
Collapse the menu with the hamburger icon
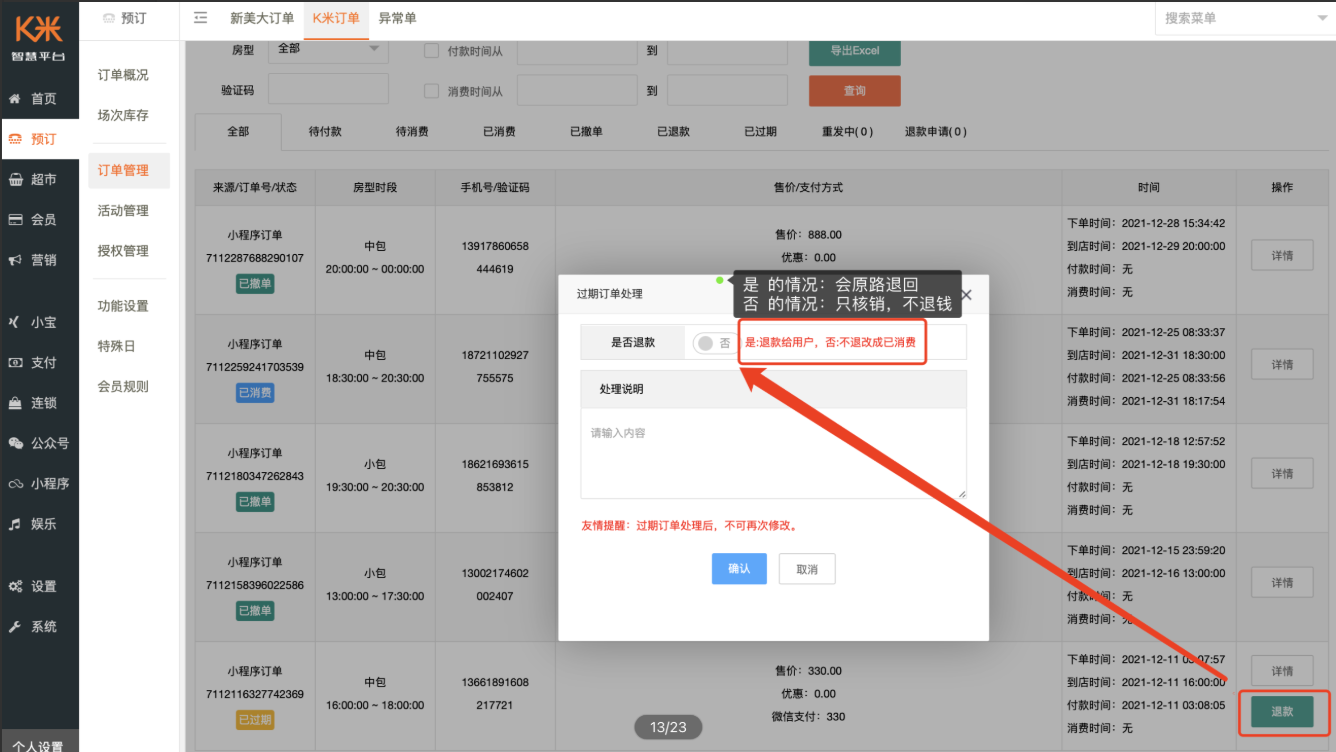click(x=201, y=18)
